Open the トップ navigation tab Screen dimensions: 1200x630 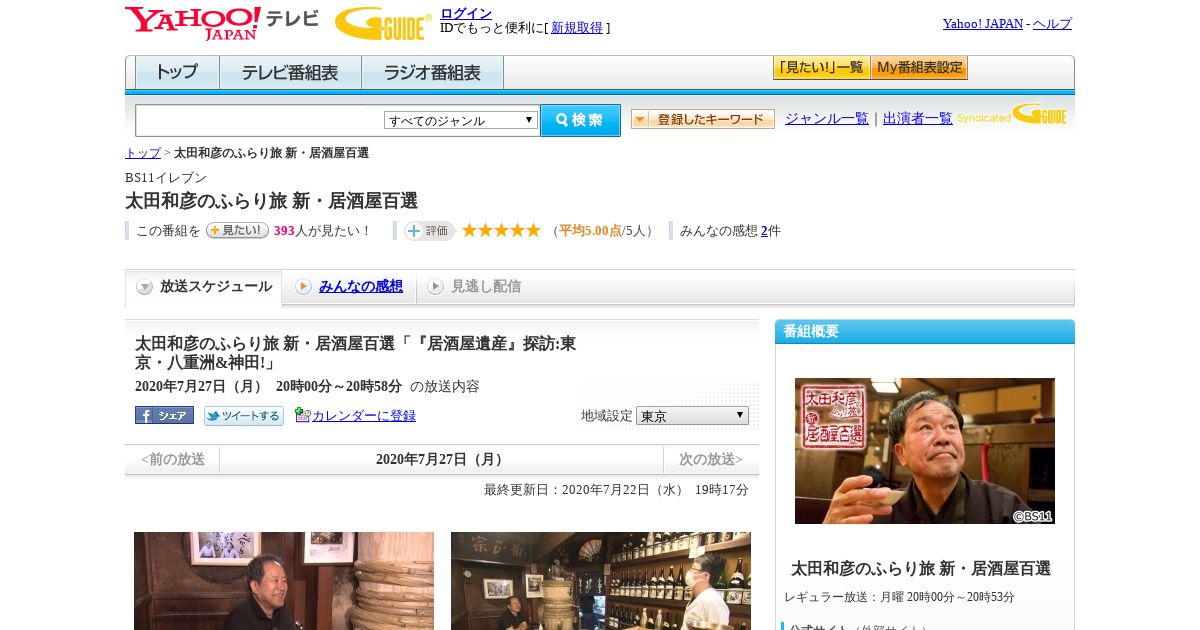(177, 73)
